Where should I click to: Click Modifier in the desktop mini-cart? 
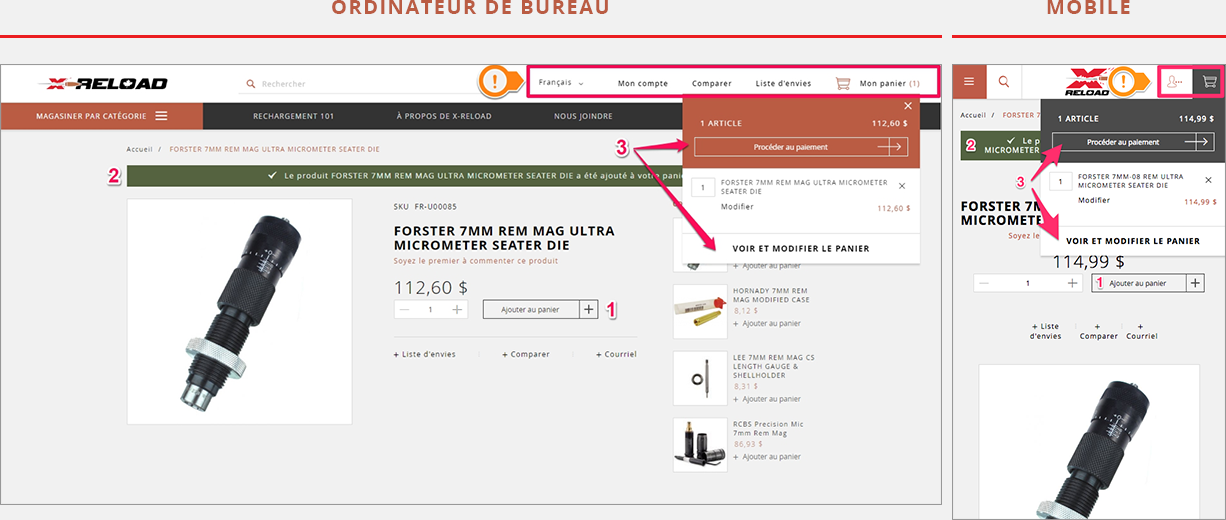coord(737,207)
